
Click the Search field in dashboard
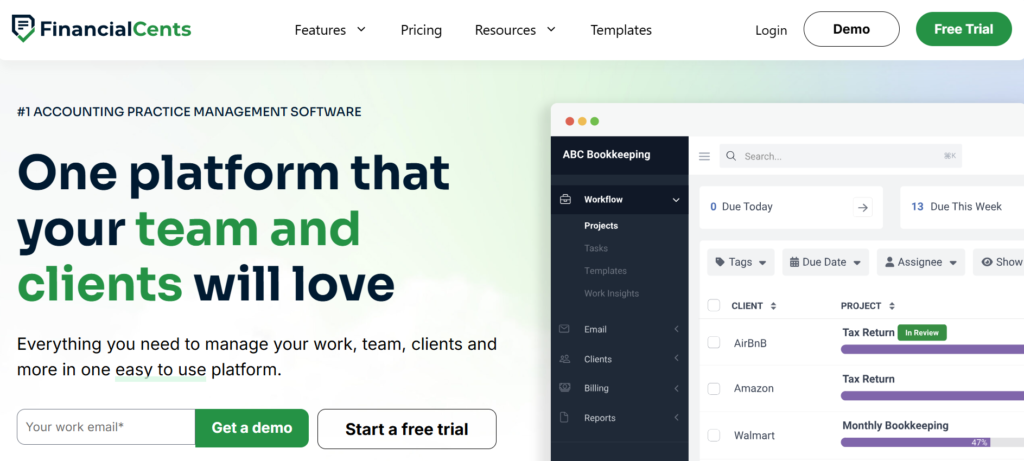pos(840,156)
